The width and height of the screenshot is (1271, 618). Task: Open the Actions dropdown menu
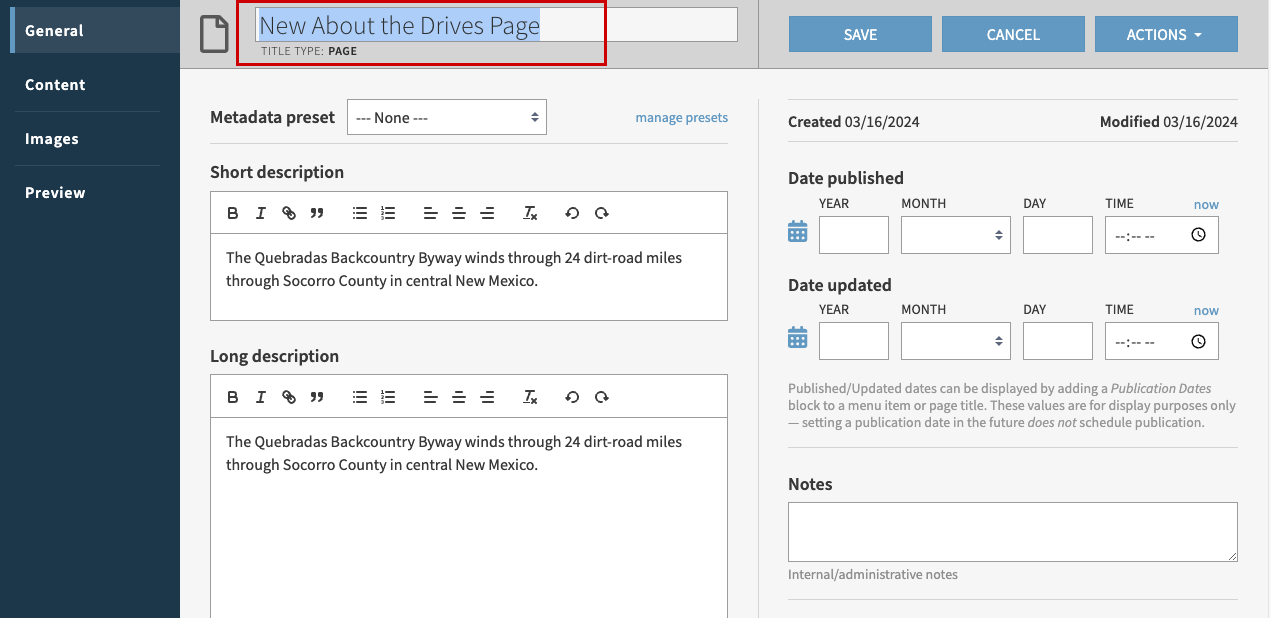[x=1165, y=34]
